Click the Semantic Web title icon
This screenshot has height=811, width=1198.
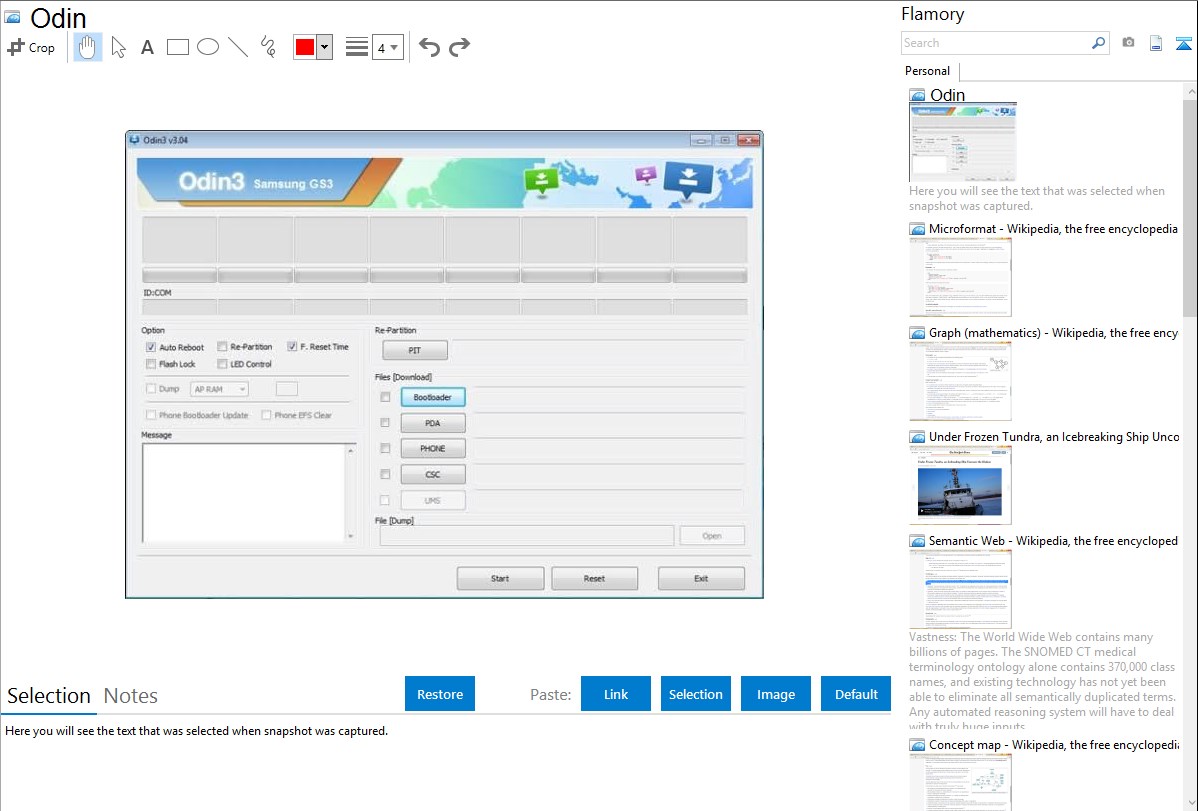tap(917, 540)
